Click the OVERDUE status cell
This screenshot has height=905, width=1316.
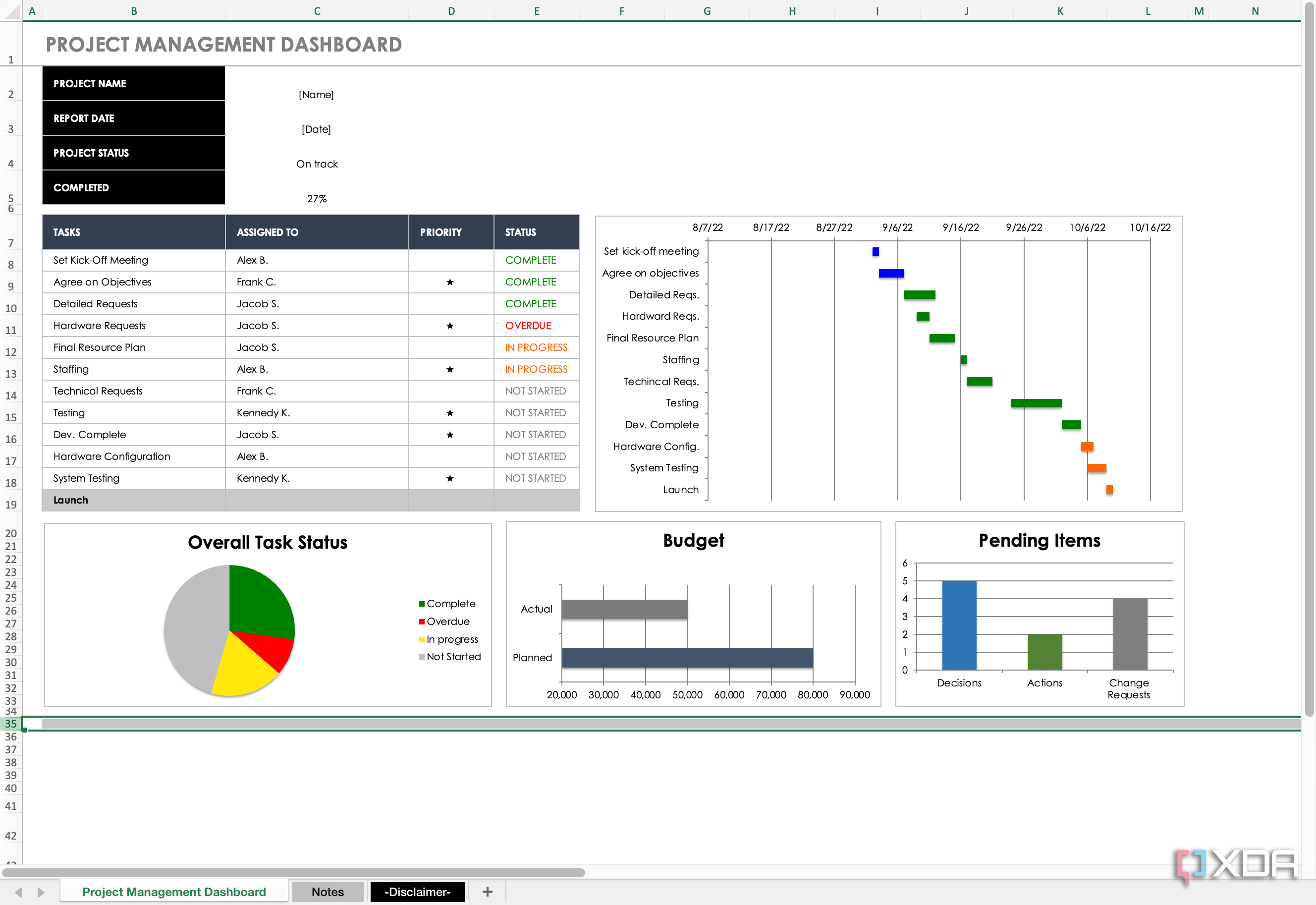click(x=528, y=326)
